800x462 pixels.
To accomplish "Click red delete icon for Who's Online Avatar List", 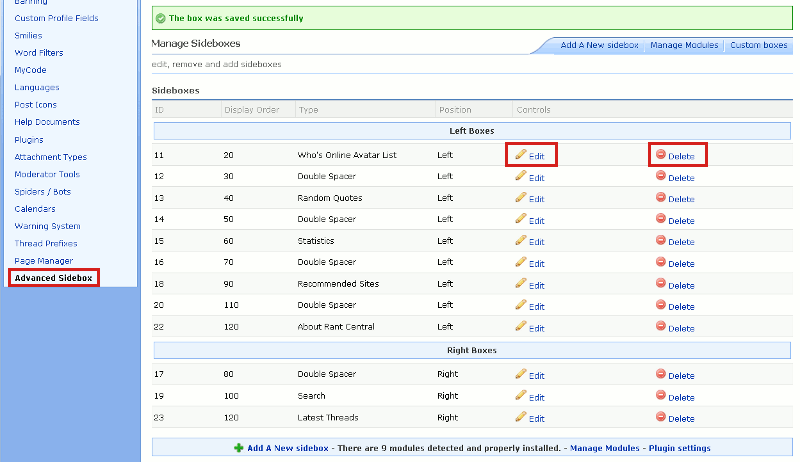I will point(660,154).
